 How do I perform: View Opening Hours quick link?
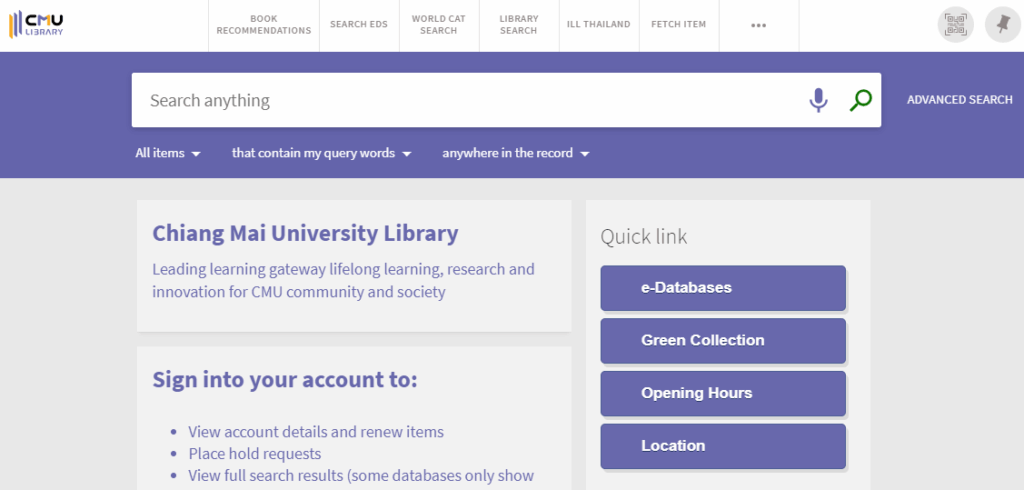click(x=723, y=394)
